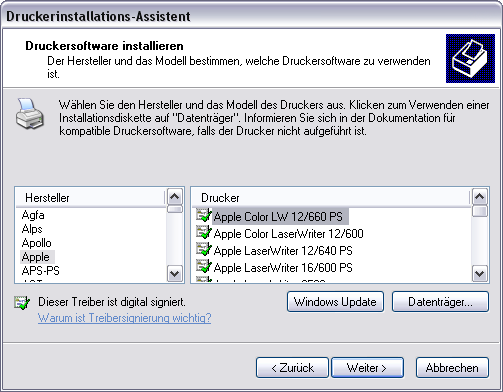Click the signed-driver icon beside Apple LaserWriter 16/600 PS
The height and width of the screenshot is (392, 503).
pos(203,266)
